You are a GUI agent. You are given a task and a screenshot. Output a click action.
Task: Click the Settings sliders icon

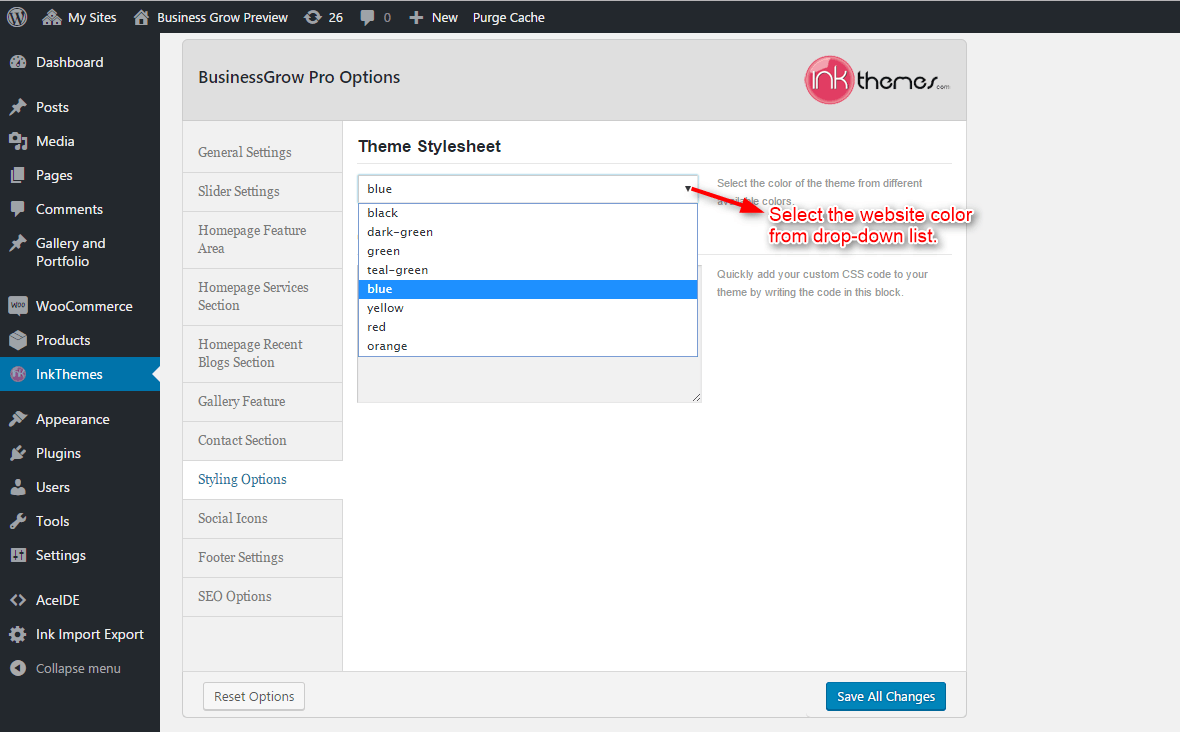(x=18, y=555)
